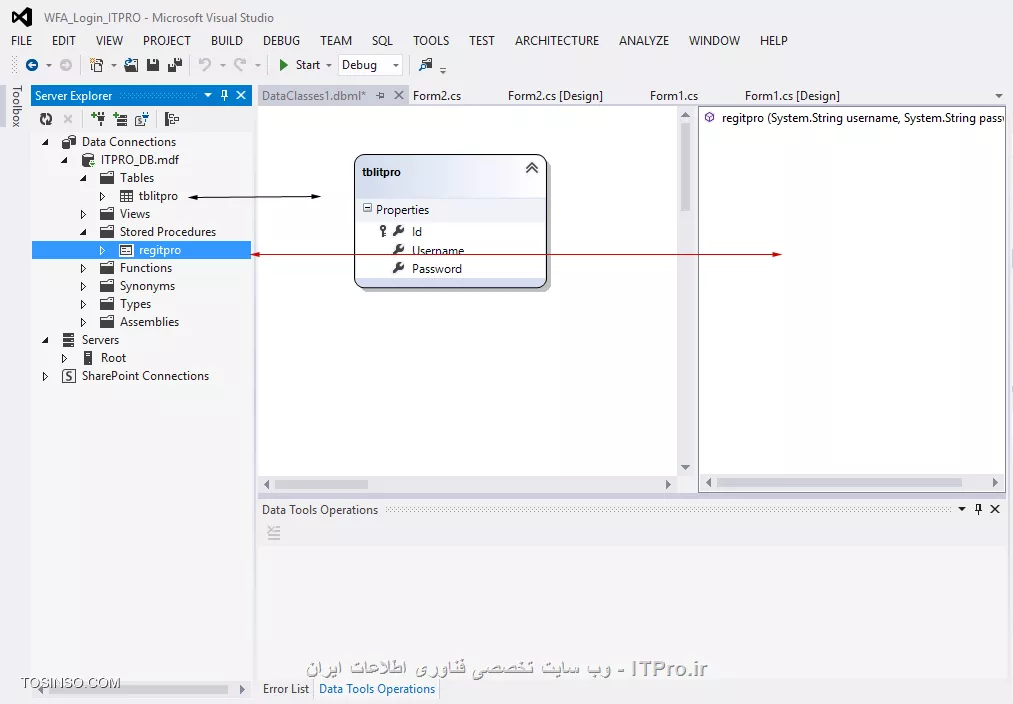
Task: Expand the Functions folder
Action: pyautogui.click(x=83, y=268)
